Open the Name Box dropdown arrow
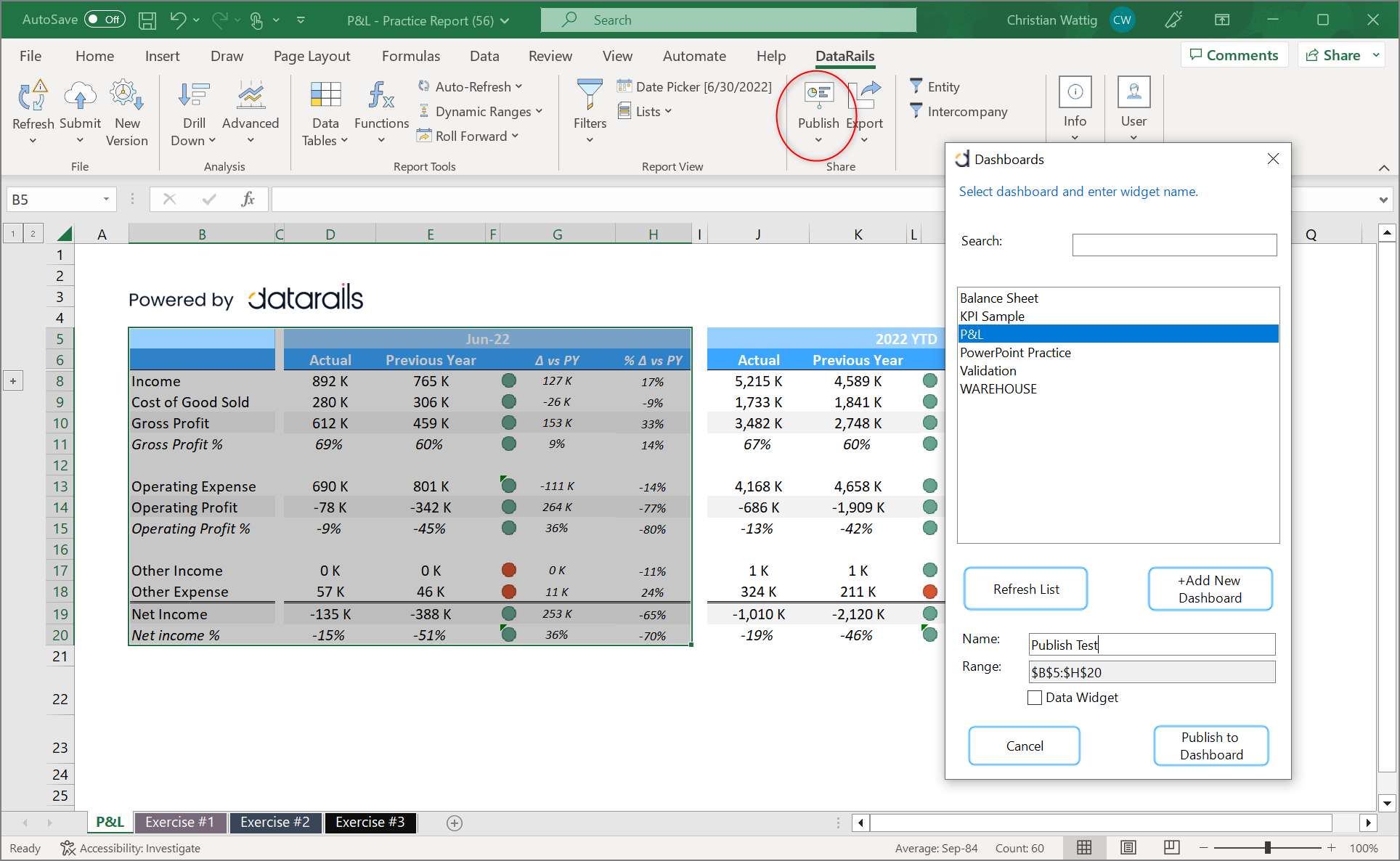Image resolution: width=1400 pixels, height=861 pixels. pos(106,199)
